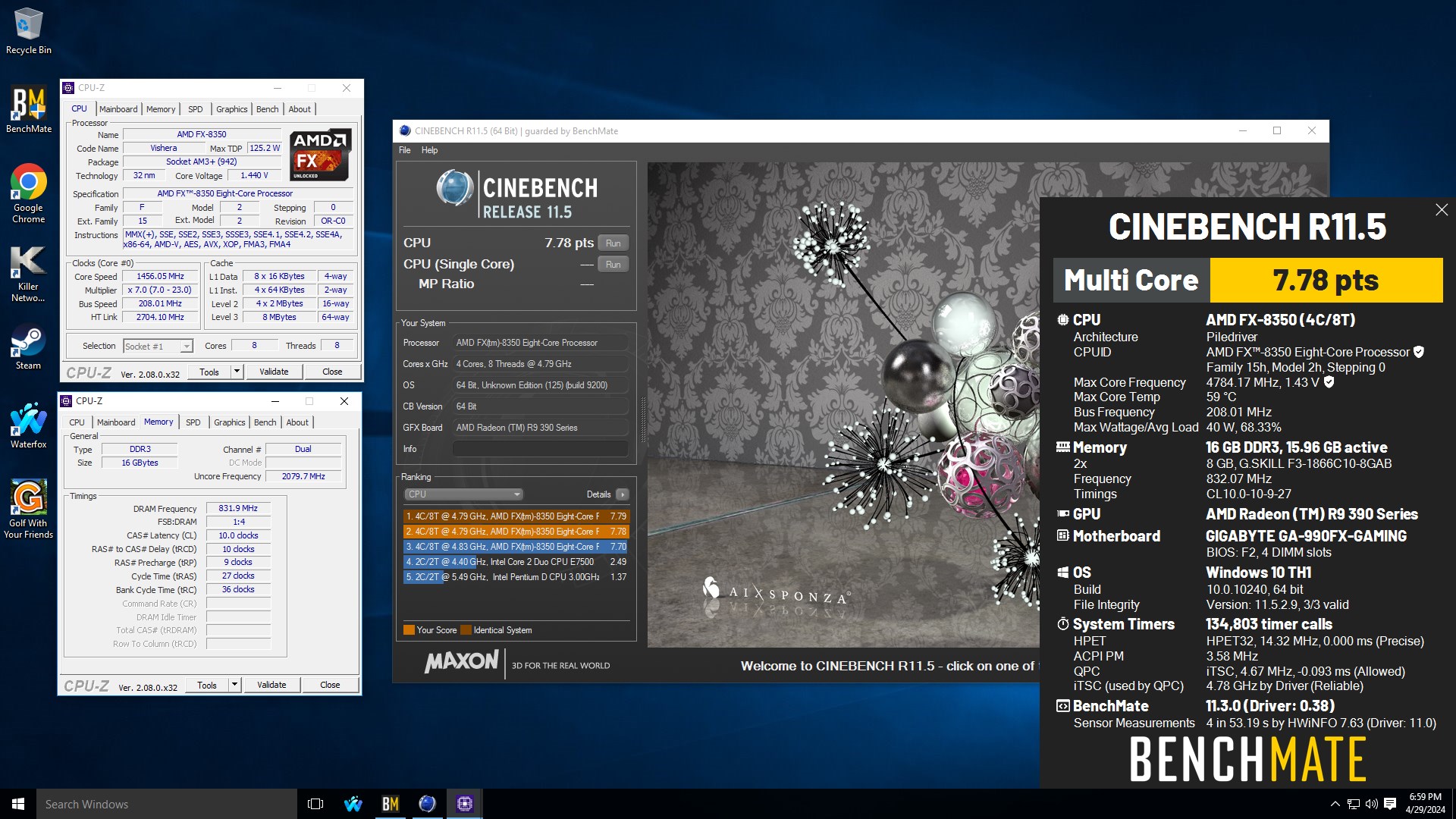
Task: Open the volume tray icon
Action: tap(1371, 804)
